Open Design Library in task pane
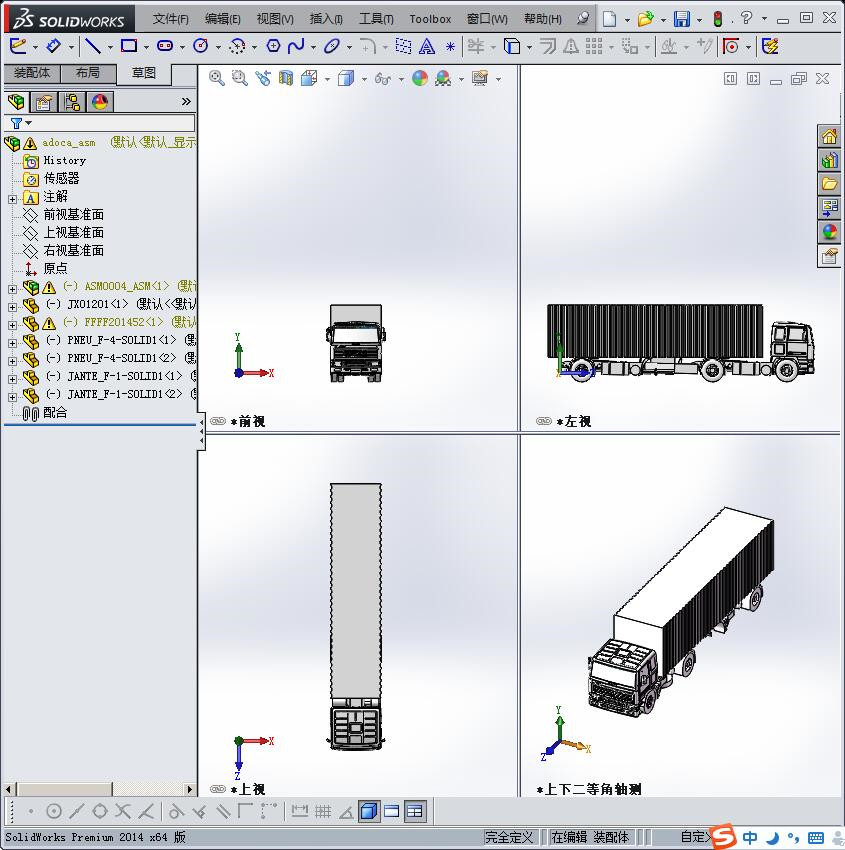The width and height of the screenshot is (845, 850). pyautogui.click(x=829, y=160)
